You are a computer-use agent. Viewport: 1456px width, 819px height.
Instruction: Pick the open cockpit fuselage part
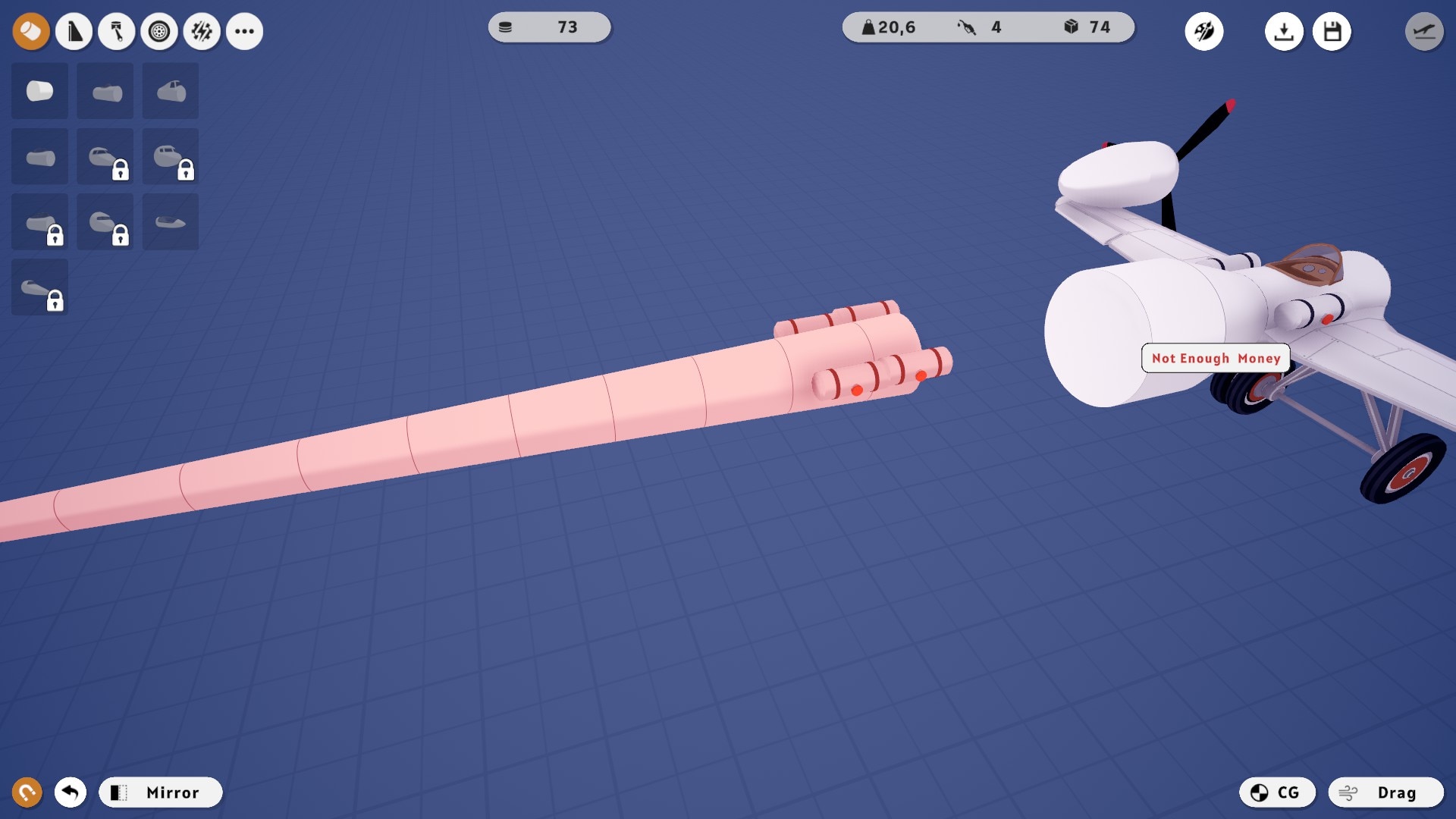coord(105,91)
